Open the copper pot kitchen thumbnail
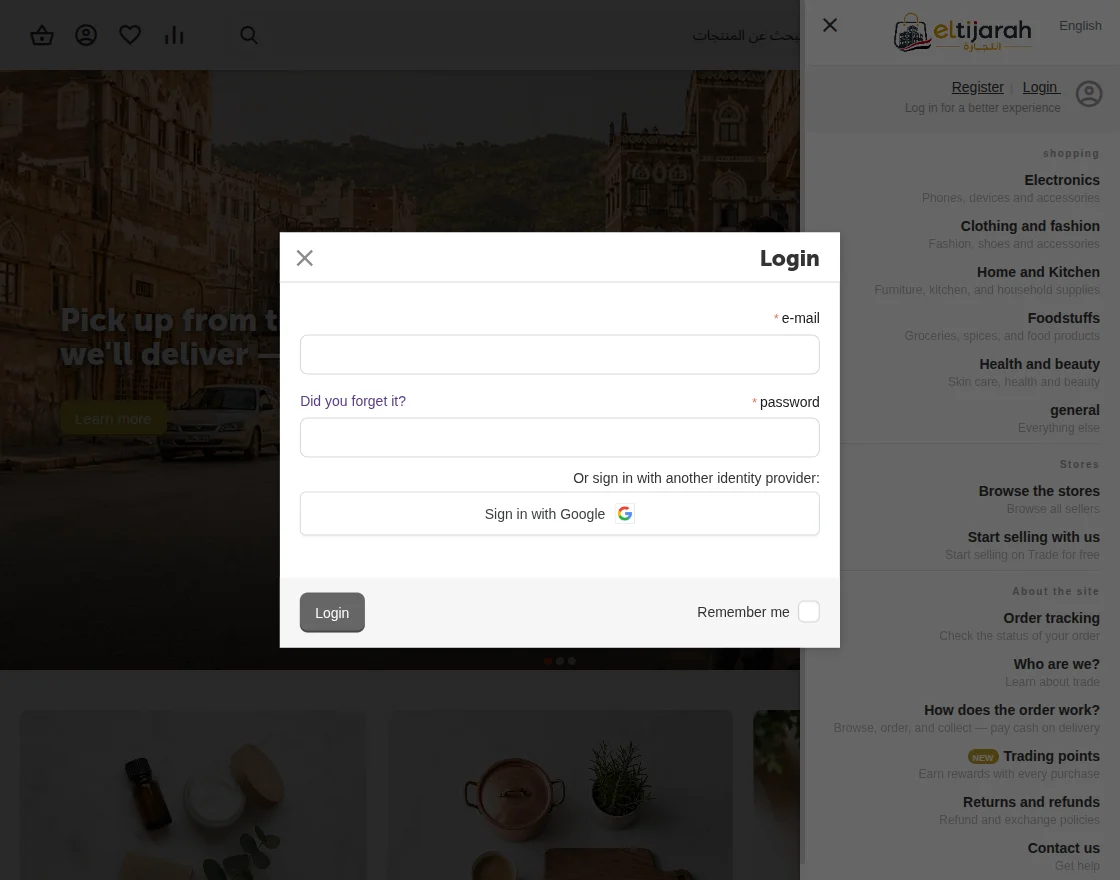Image resolution: width=1120 pixels, height=880 pixels. (x=560, y=795)
